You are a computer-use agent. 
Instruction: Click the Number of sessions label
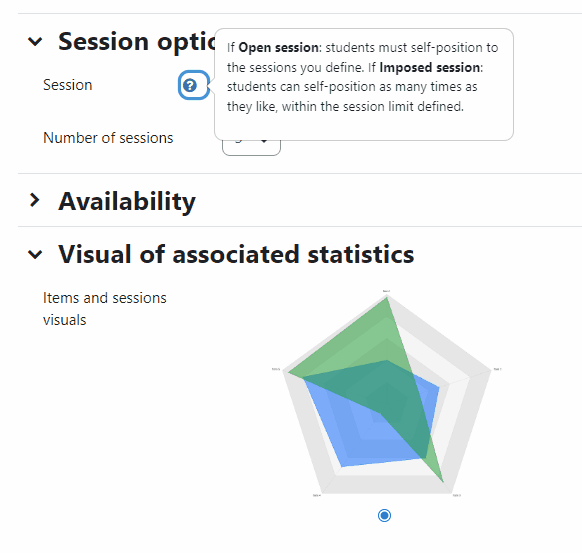click(108, 138)
